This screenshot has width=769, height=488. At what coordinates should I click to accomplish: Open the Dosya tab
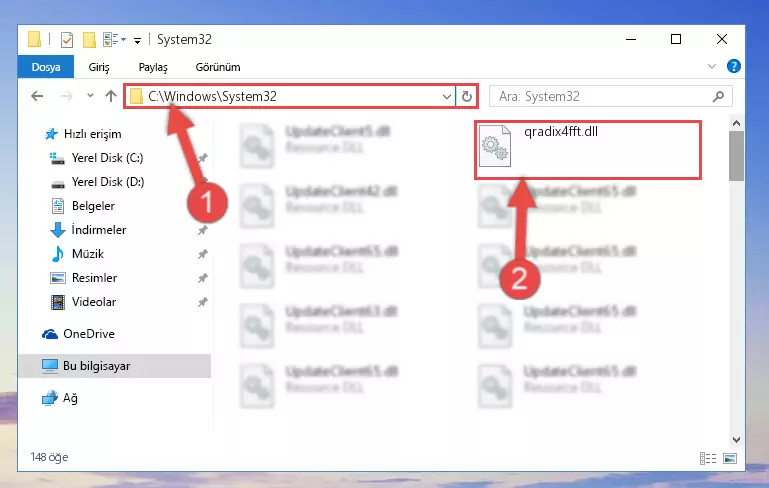(46, 67)
